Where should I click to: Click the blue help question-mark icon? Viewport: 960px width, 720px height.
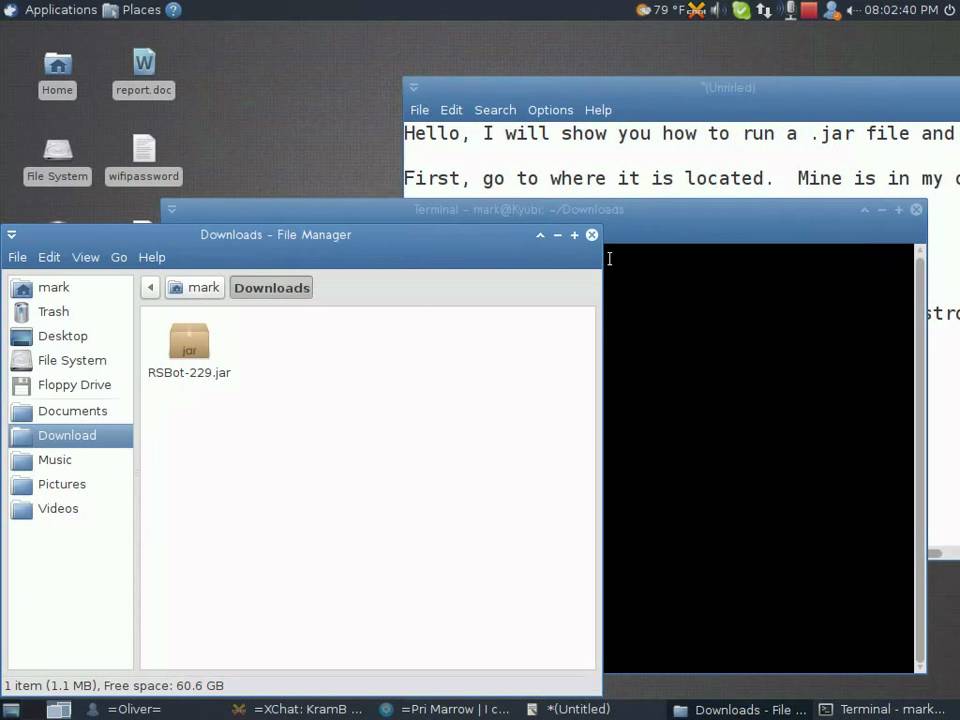[174, 10]
